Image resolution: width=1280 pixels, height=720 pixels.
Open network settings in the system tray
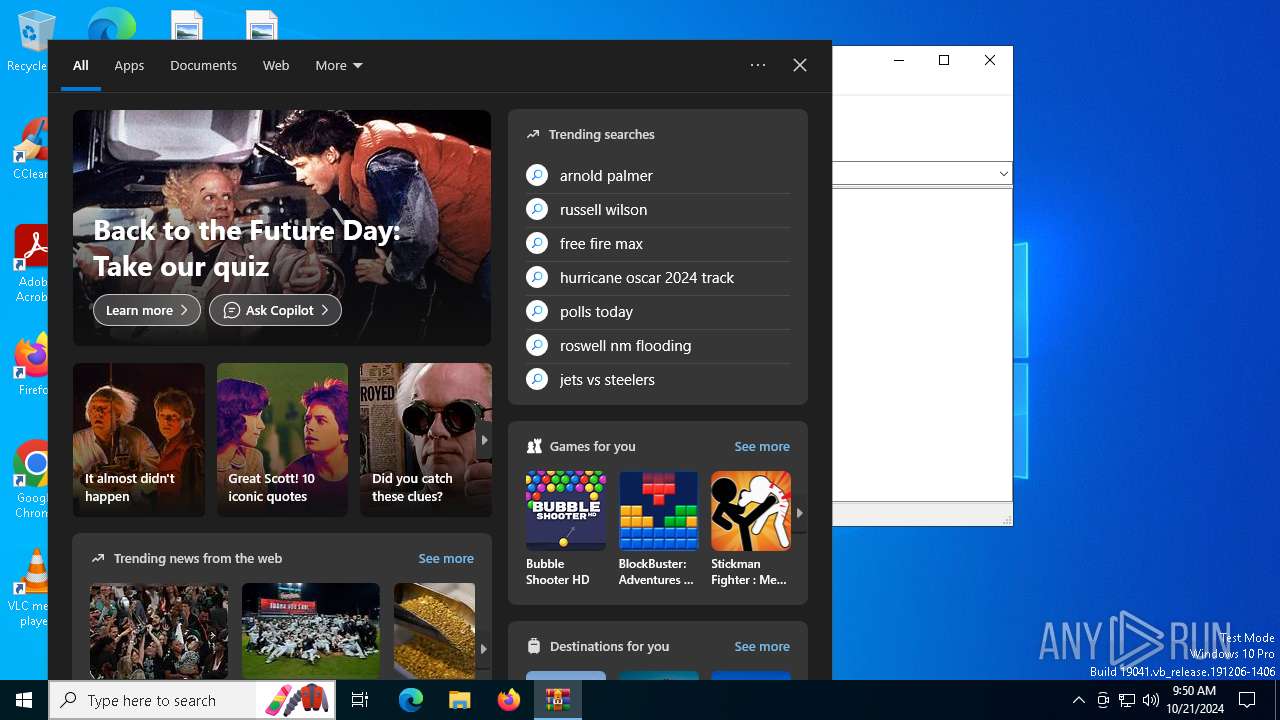point(1127,700)
